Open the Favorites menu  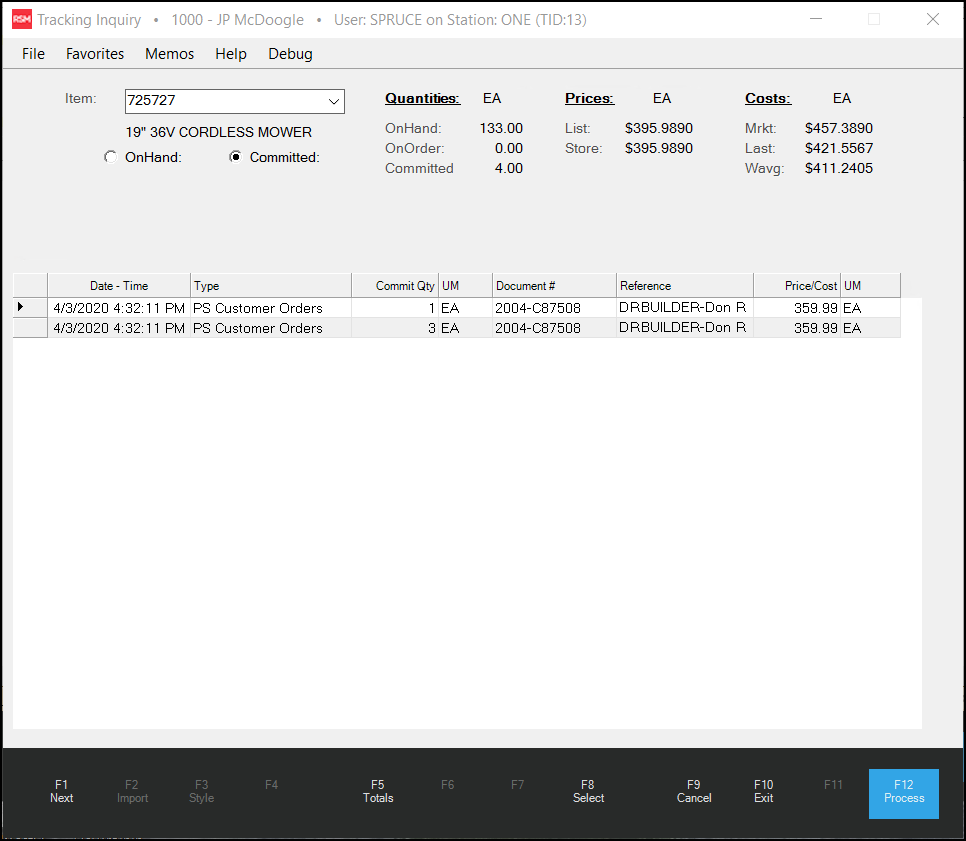coord(95,54)
